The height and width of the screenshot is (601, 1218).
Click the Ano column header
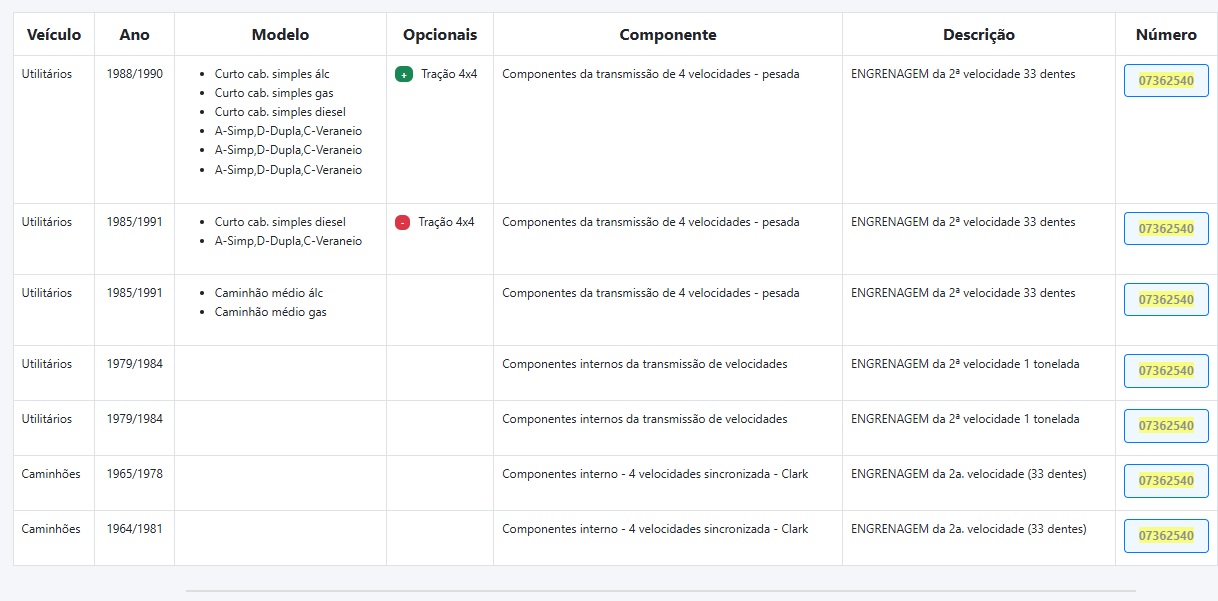click(134, 34)
